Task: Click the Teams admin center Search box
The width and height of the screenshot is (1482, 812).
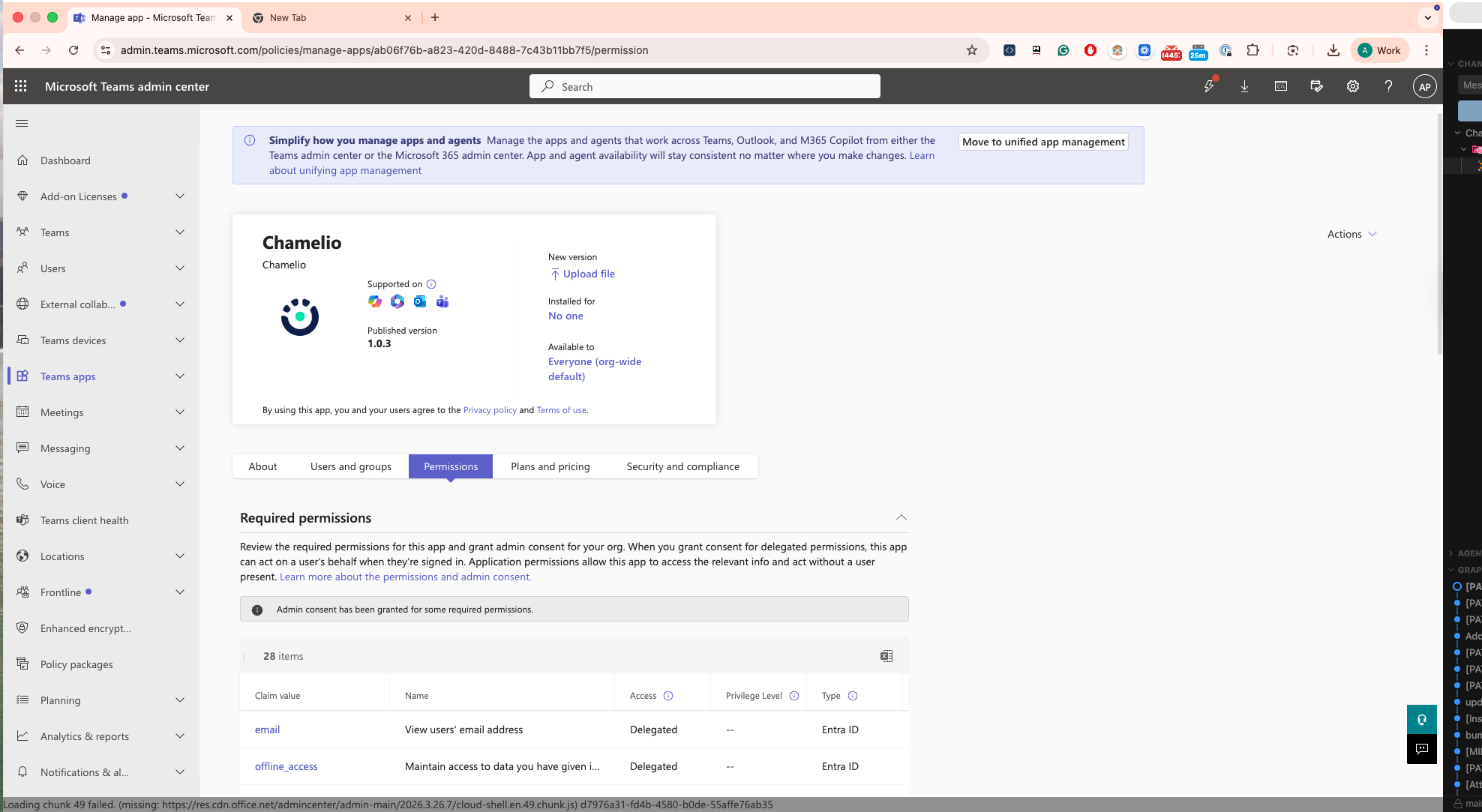Action: coord(705,86)
